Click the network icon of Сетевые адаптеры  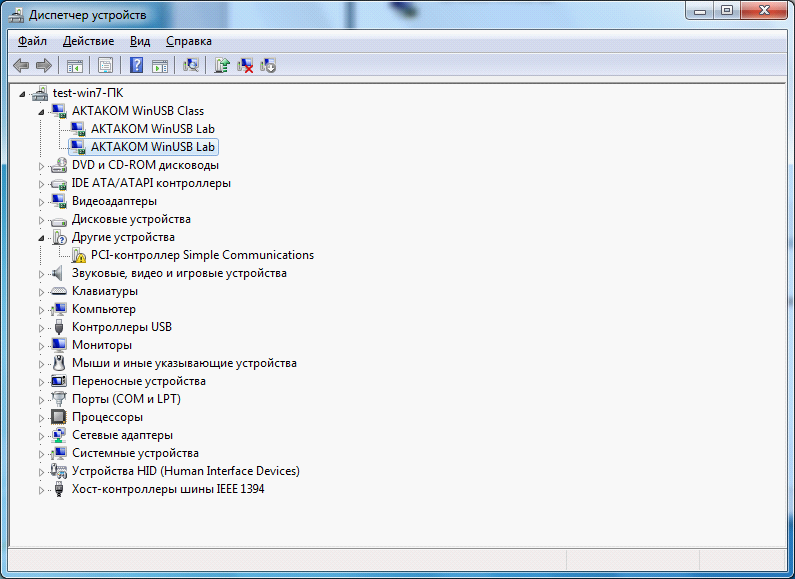click(x=59, y=435)
